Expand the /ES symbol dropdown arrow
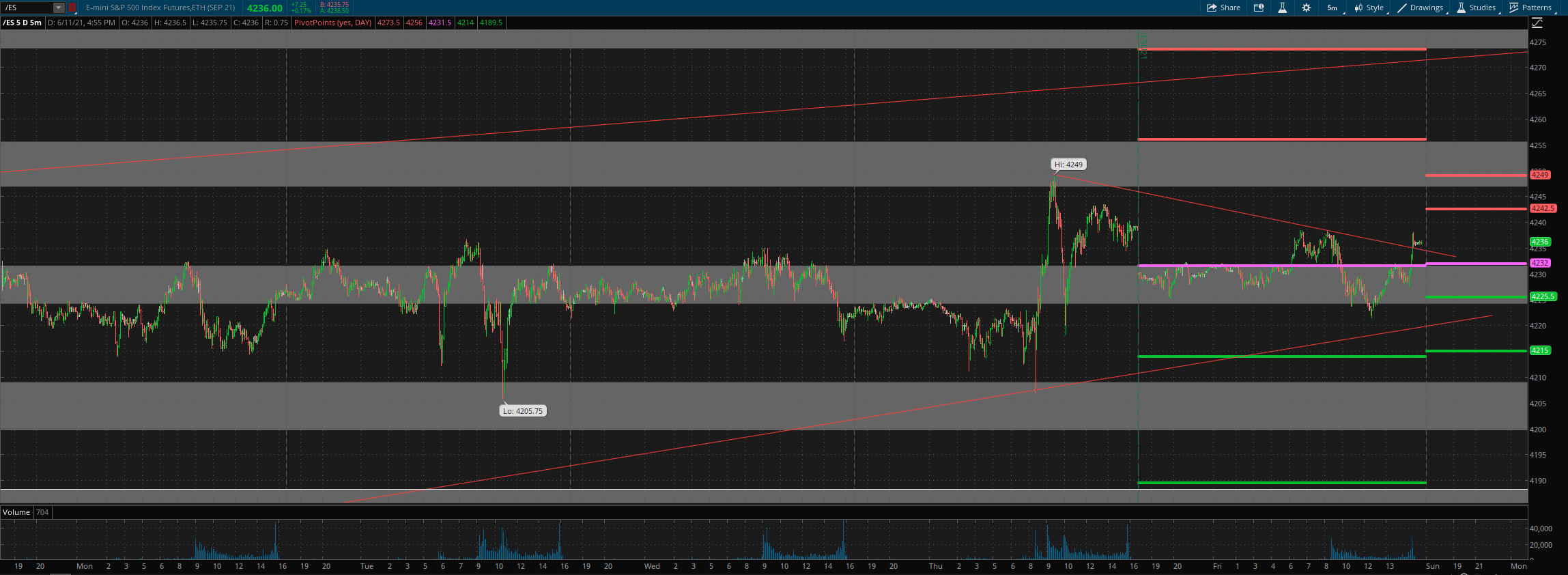 [x=59, y=8]
